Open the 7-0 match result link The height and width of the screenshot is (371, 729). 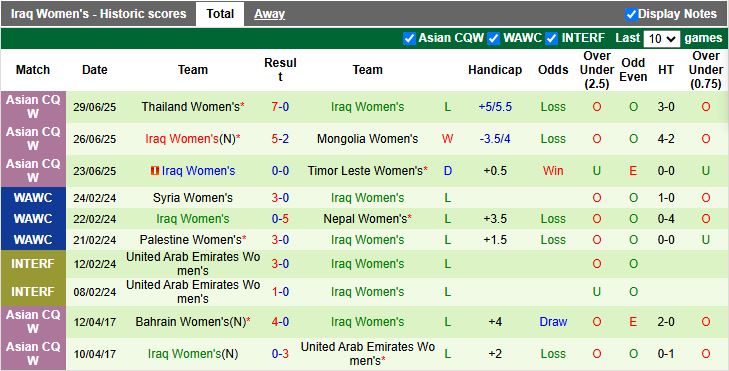[x=280, y=107]
